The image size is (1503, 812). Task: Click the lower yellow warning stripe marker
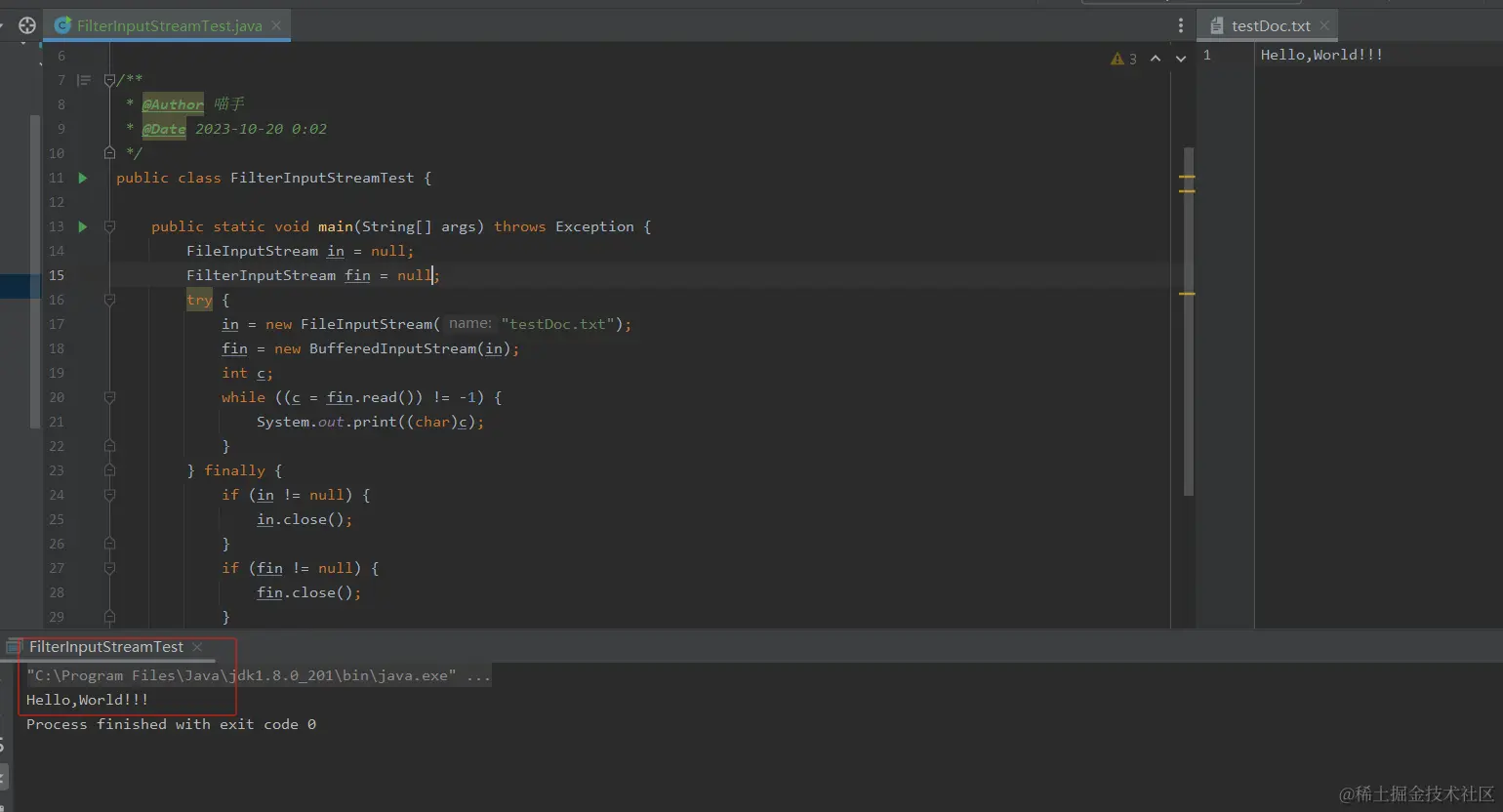(x=1187, y=294)
